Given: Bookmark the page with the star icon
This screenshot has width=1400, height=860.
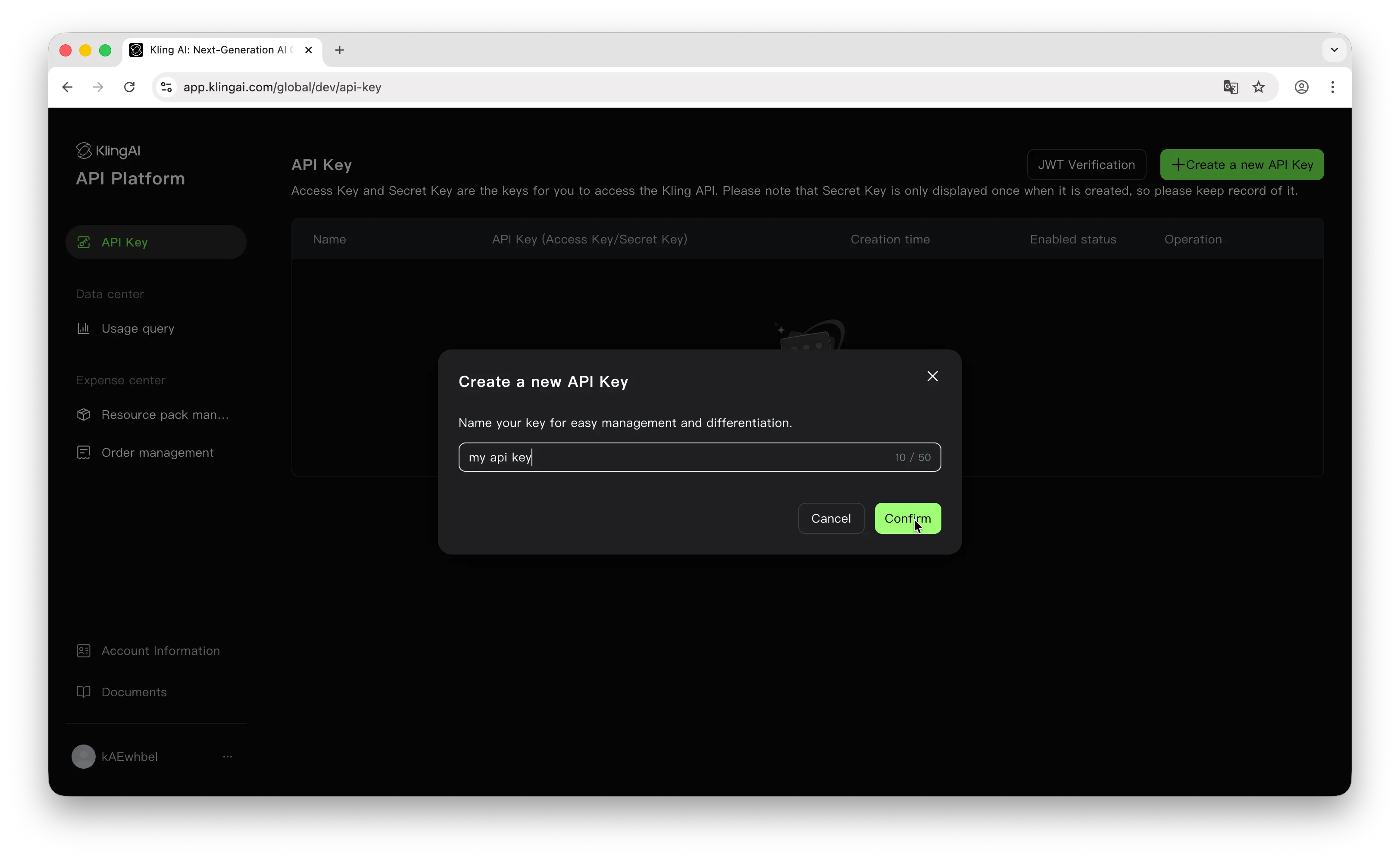Looking at the screenshot, I should click(1258, 87).
